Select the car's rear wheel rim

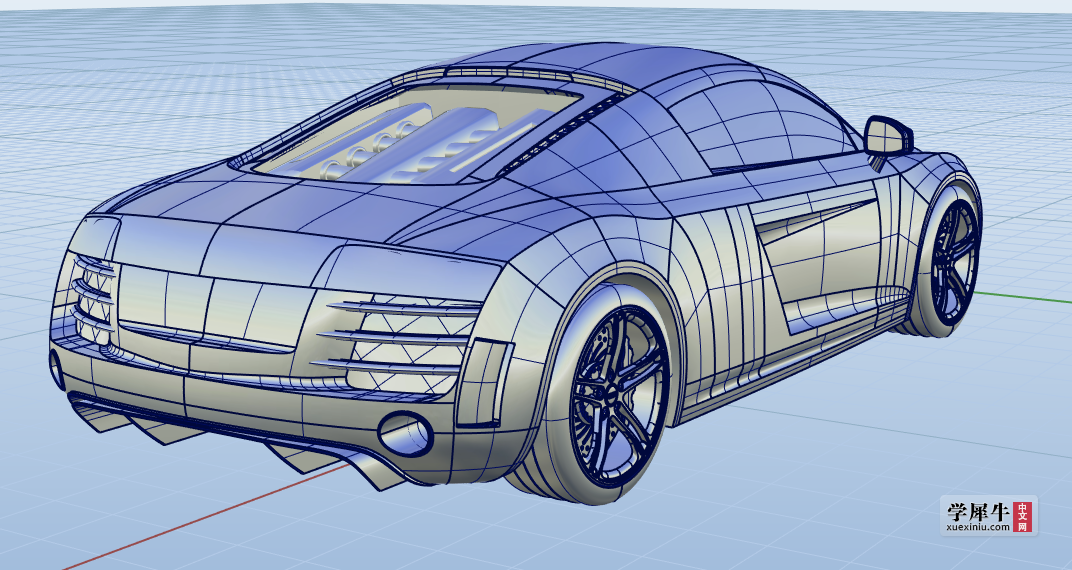(619, 397)
